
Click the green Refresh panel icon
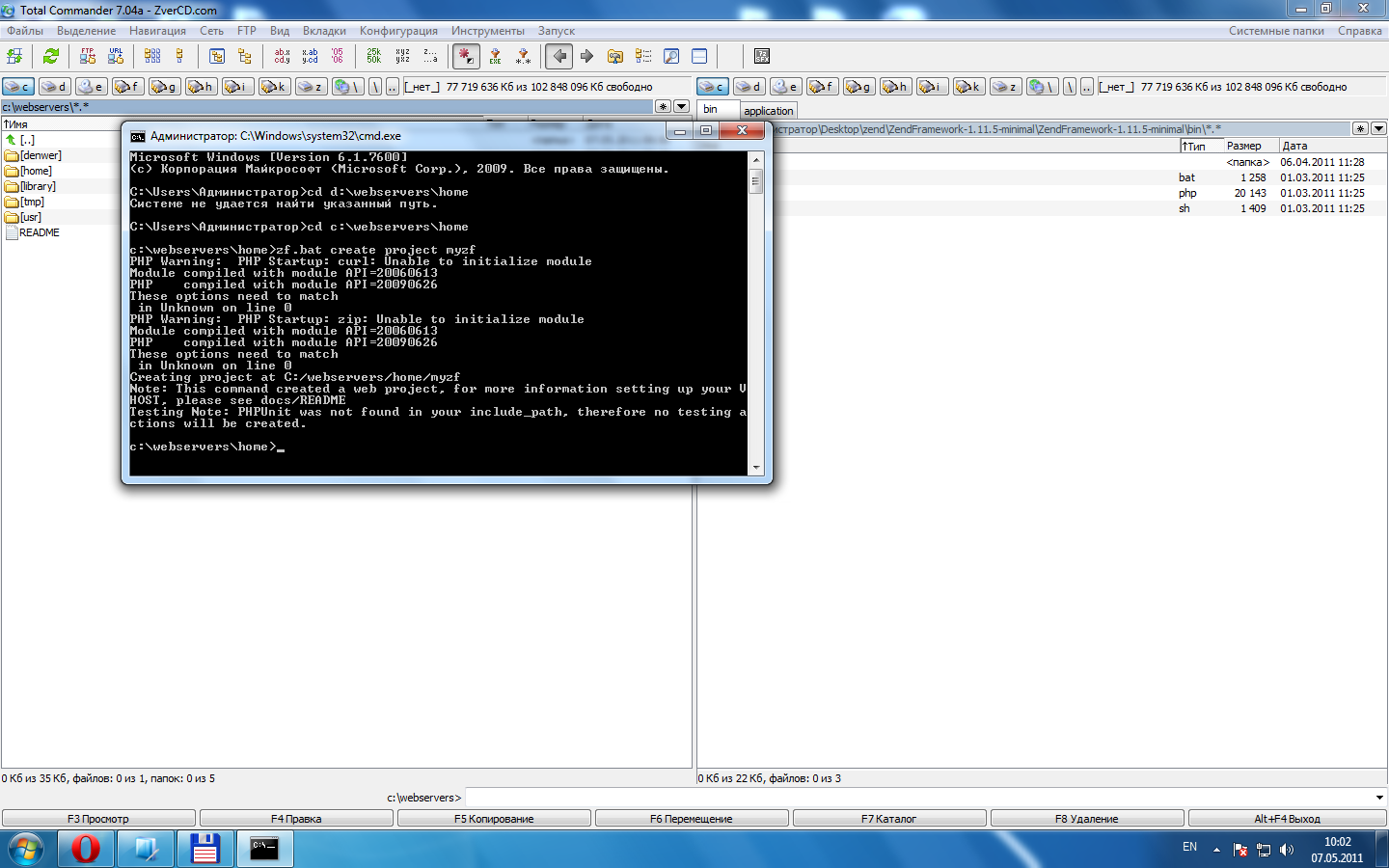tap(51, 57)
